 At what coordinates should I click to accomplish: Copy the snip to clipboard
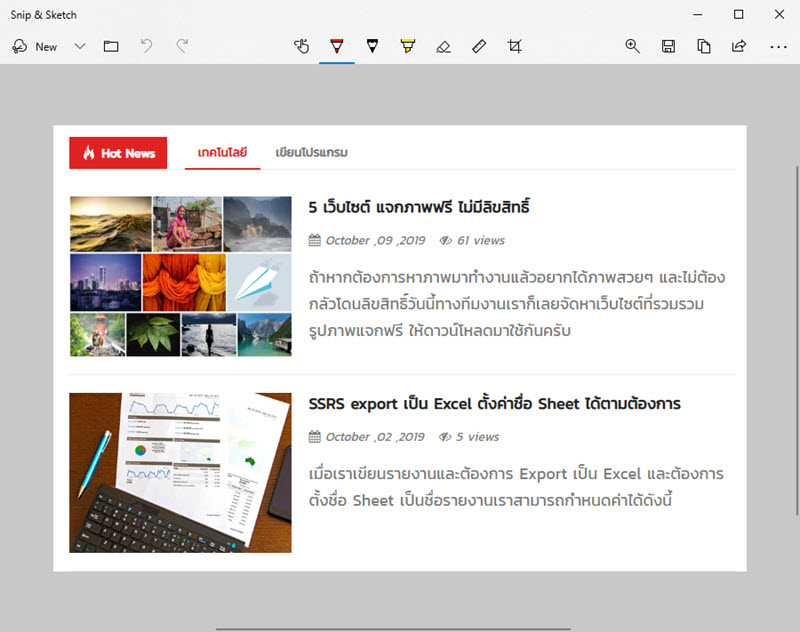coord(704,46)
